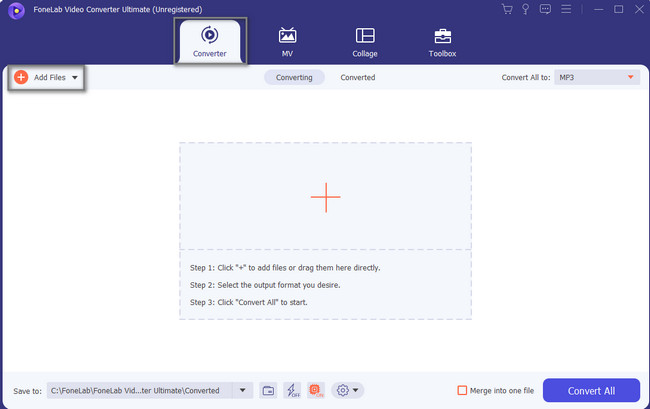Switch to the Converter tab
Viewport: 650px width, 409px height.
tap(210, 41)
